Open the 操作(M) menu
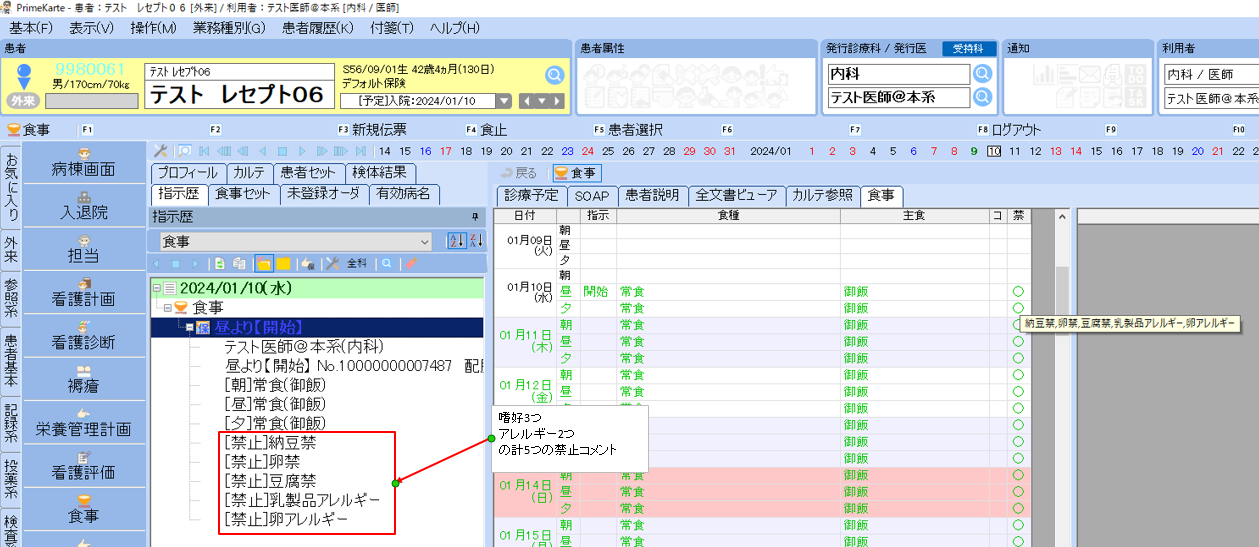Image resolution: width=1259 pixels, height=547 pixels. [x=153, y=28]
